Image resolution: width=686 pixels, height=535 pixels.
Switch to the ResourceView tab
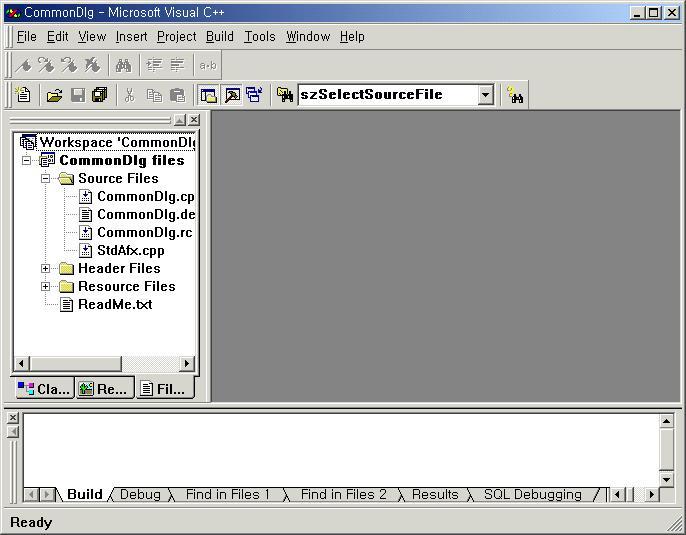[x=105, y=388]
